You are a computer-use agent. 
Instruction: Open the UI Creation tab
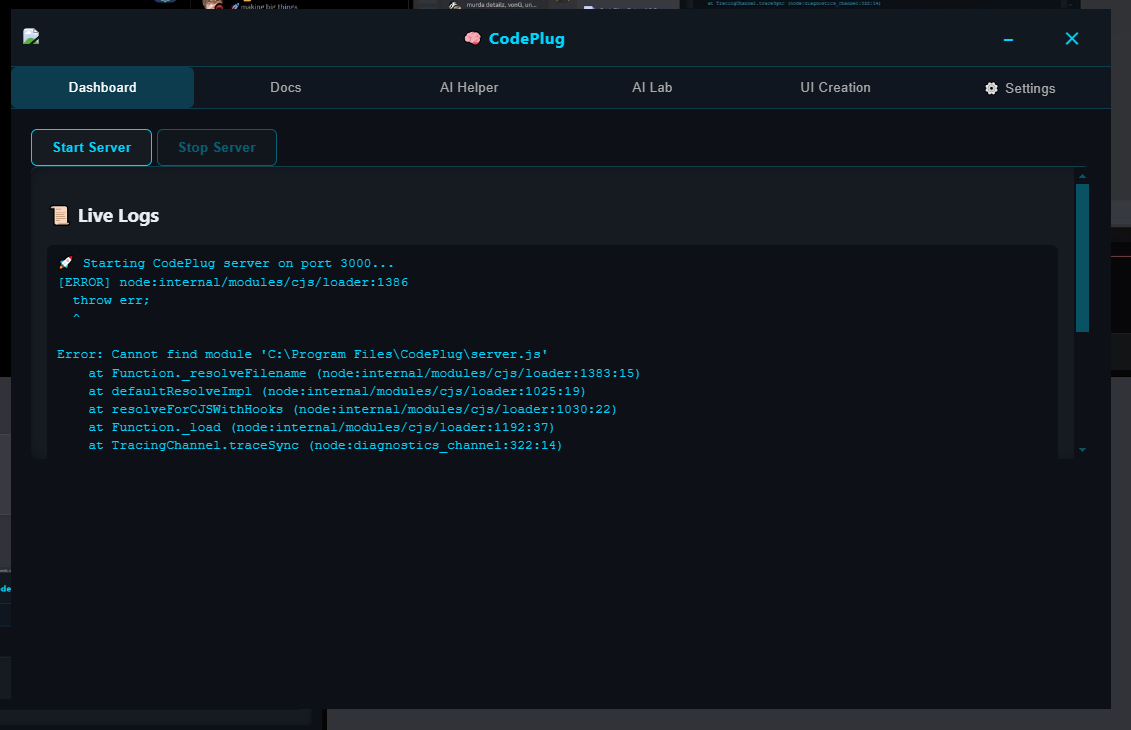pyautogui.click(x=835, y=87)
